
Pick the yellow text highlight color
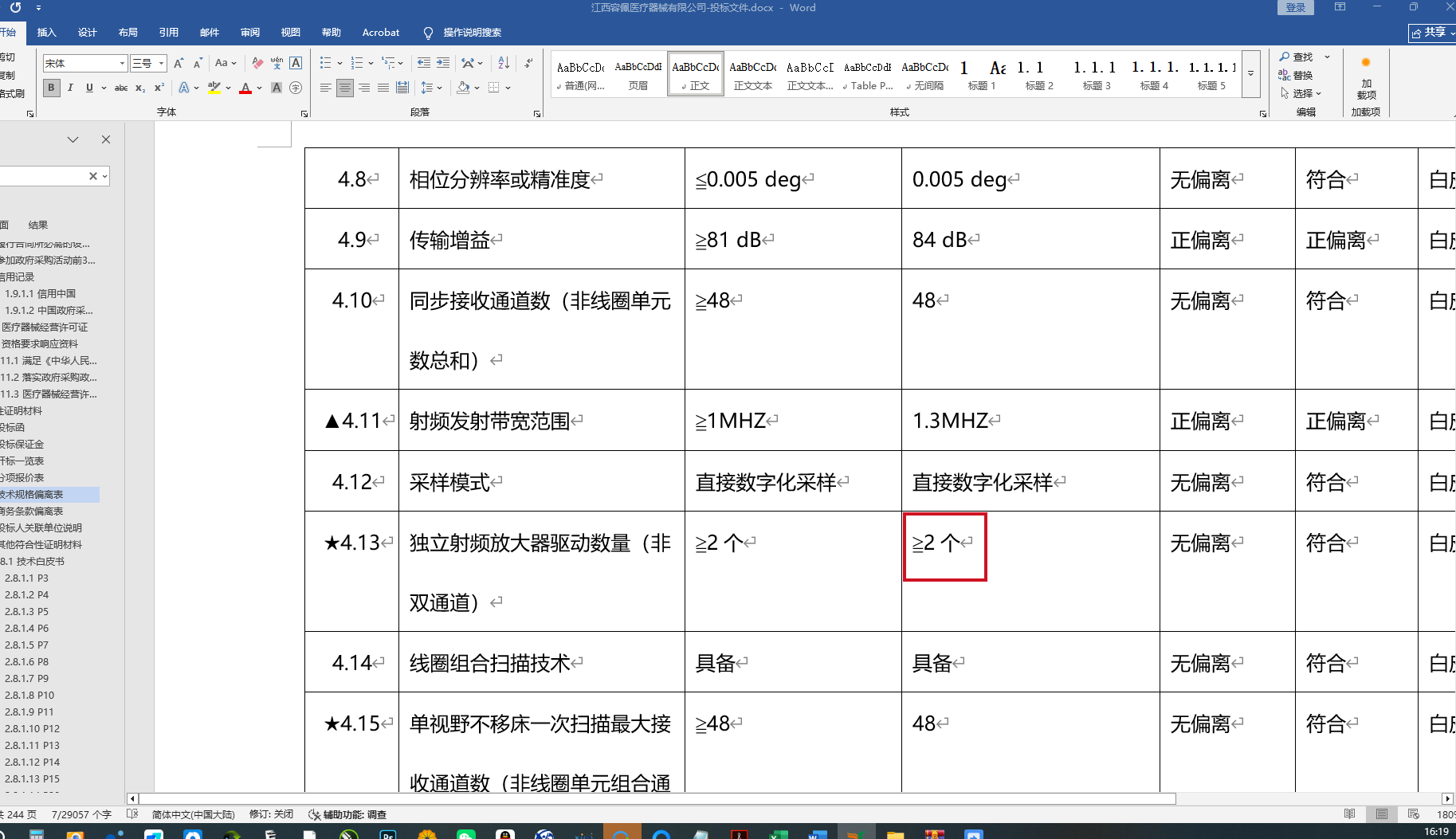point(214,88)
